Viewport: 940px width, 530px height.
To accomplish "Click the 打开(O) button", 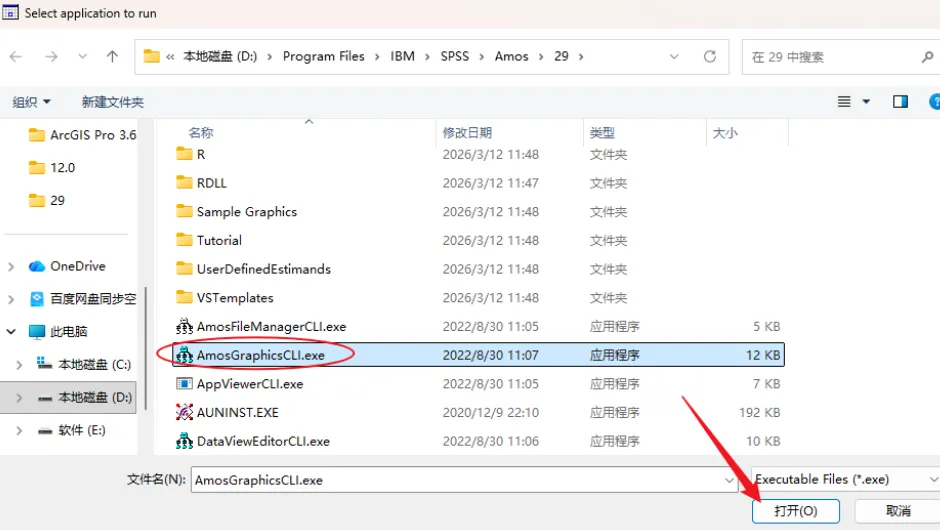I will click(796, 511).
